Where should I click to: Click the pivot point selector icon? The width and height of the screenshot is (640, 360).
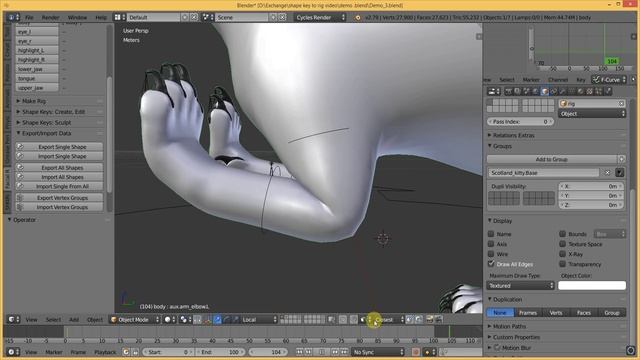(x=184, y=320)
